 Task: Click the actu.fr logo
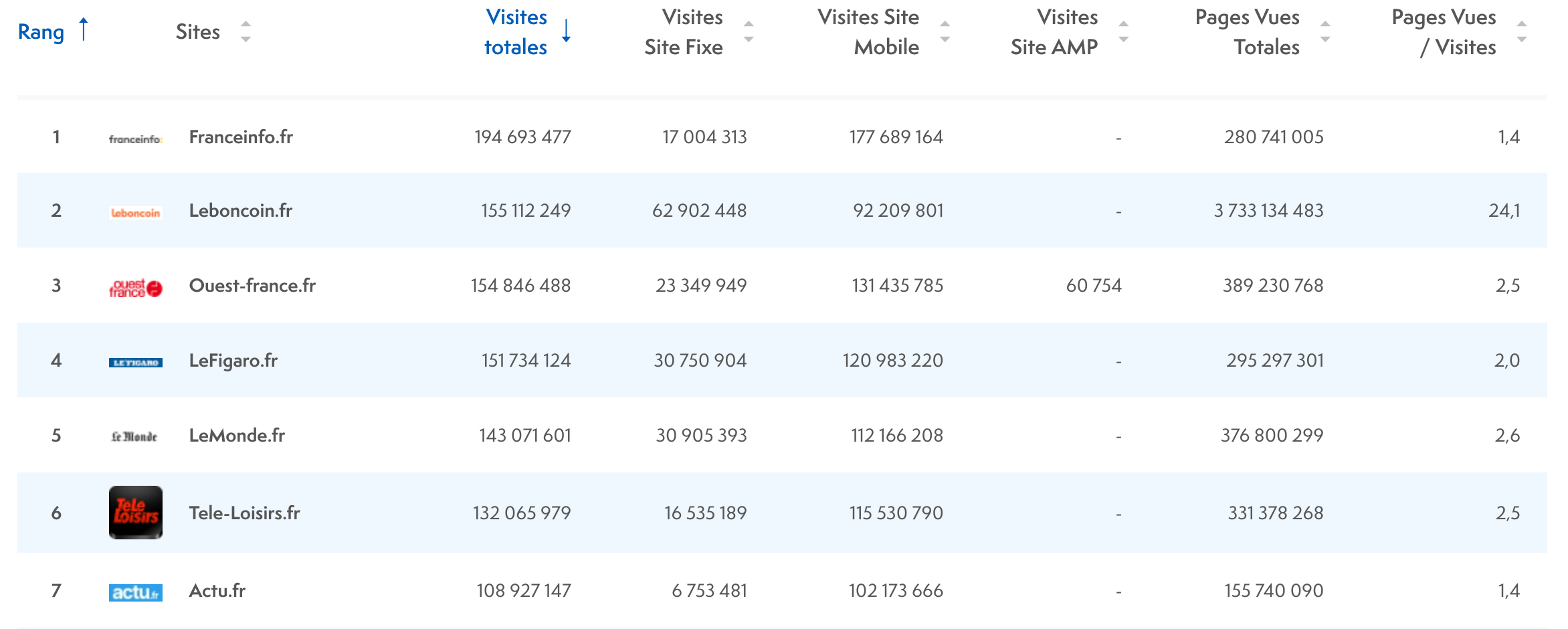pos(136,592)
